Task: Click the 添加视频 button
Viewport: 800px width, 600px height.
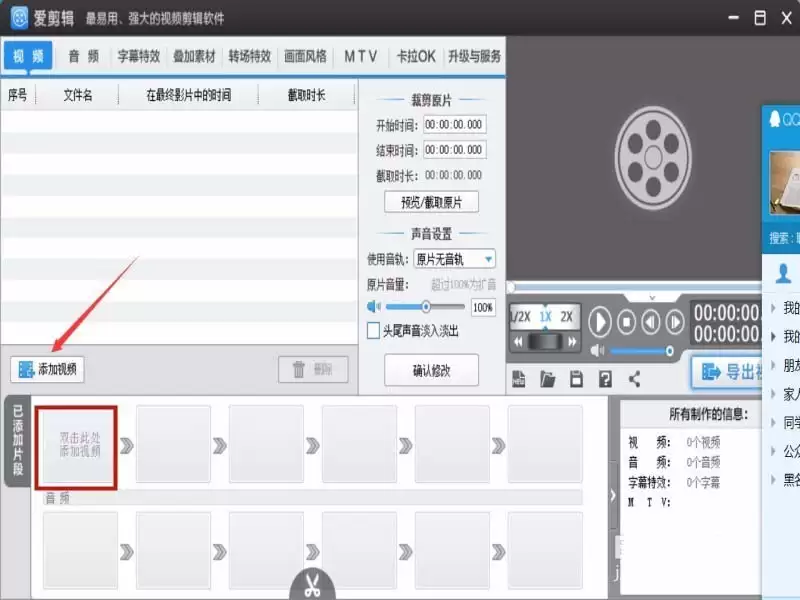Action: pos(47,369)
